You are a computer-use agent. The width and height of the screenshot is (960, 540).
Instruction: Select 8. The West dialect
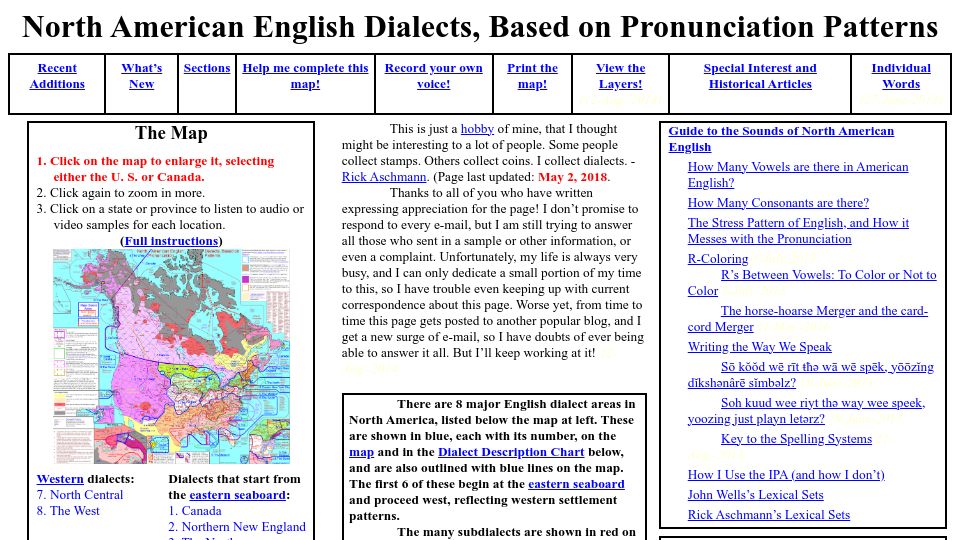[x=68, y=511]
